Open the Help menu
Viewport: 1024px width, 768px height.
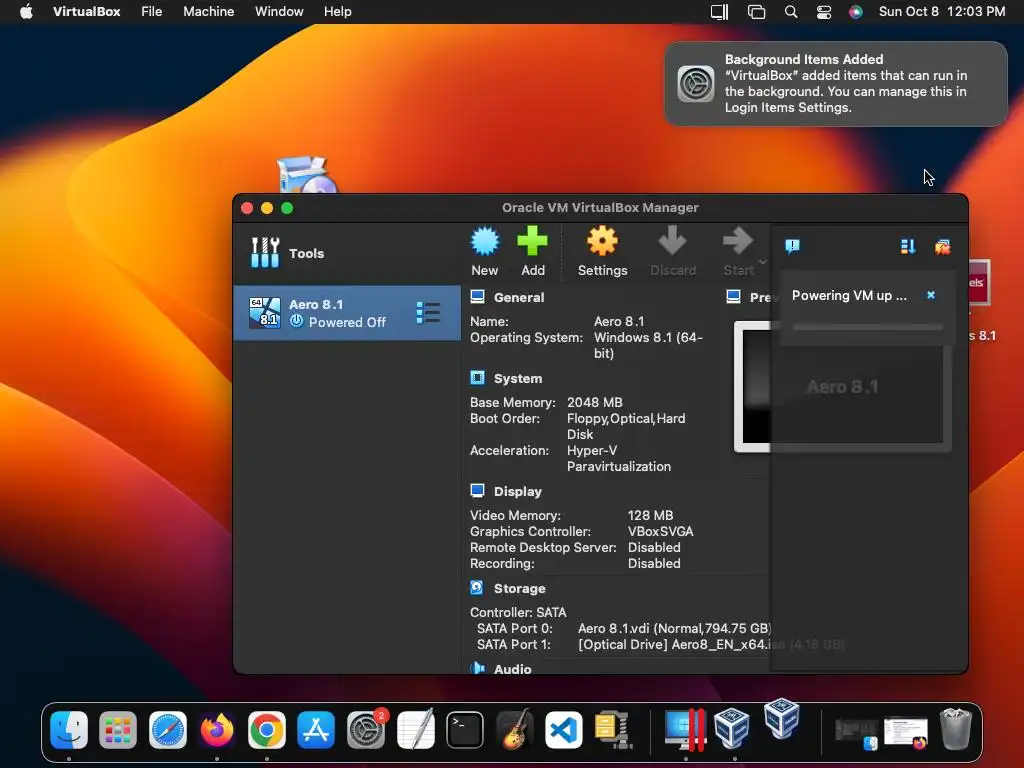coord(338,12)
